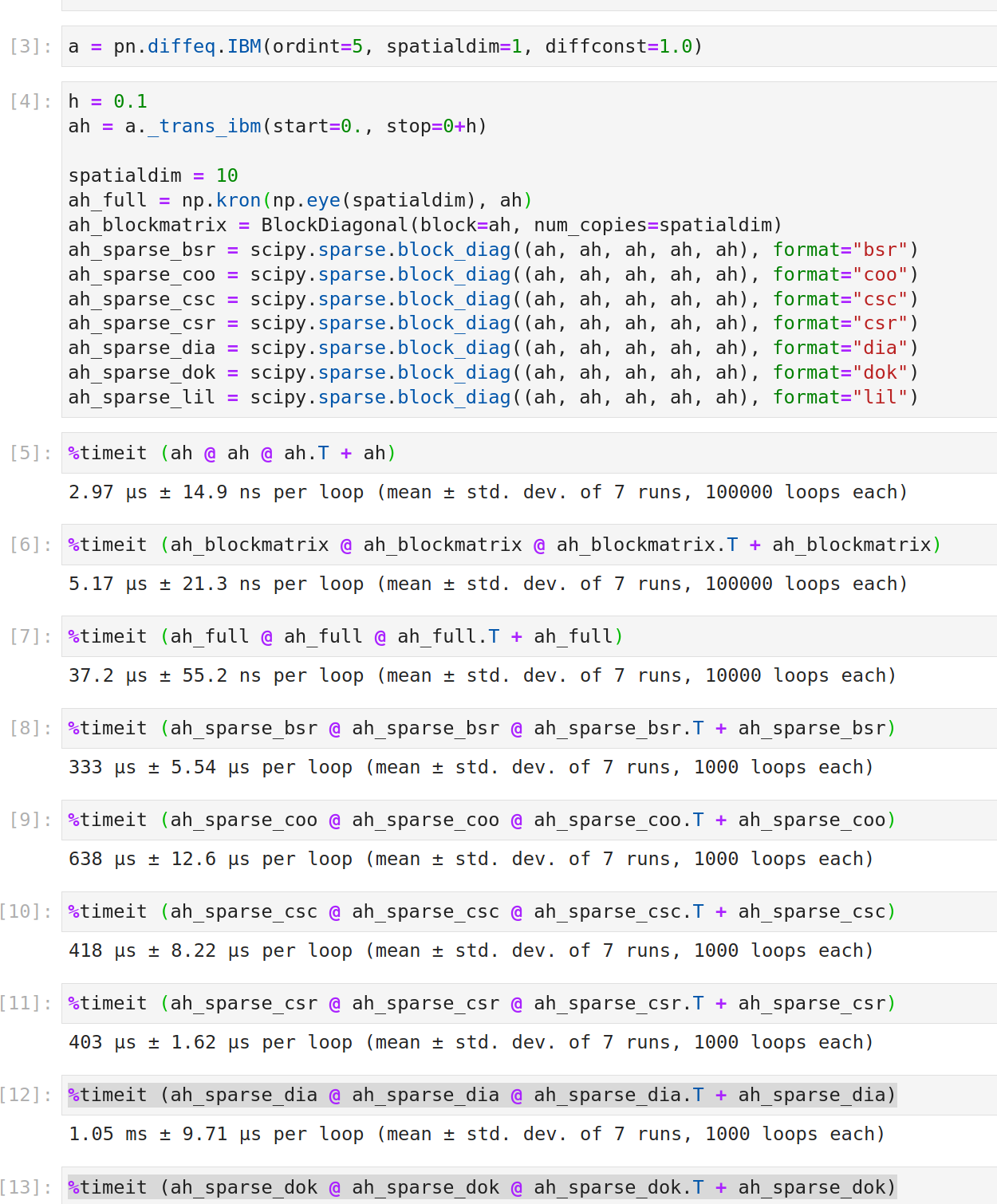Click the [10]: cell prompt
The image size is (997, 1204).
[x=26, y=911]
